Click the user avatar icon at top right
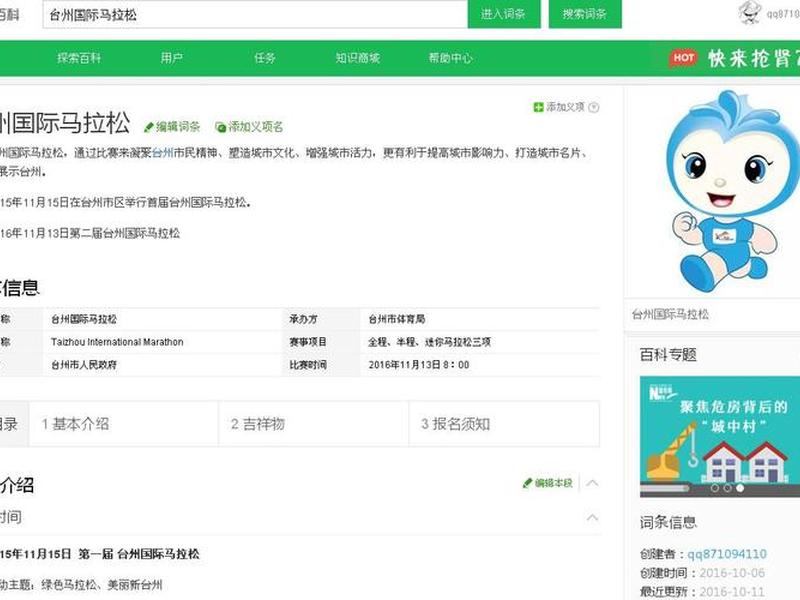The height and width of the screenshot is (600, 800). (x=749, y=13)
